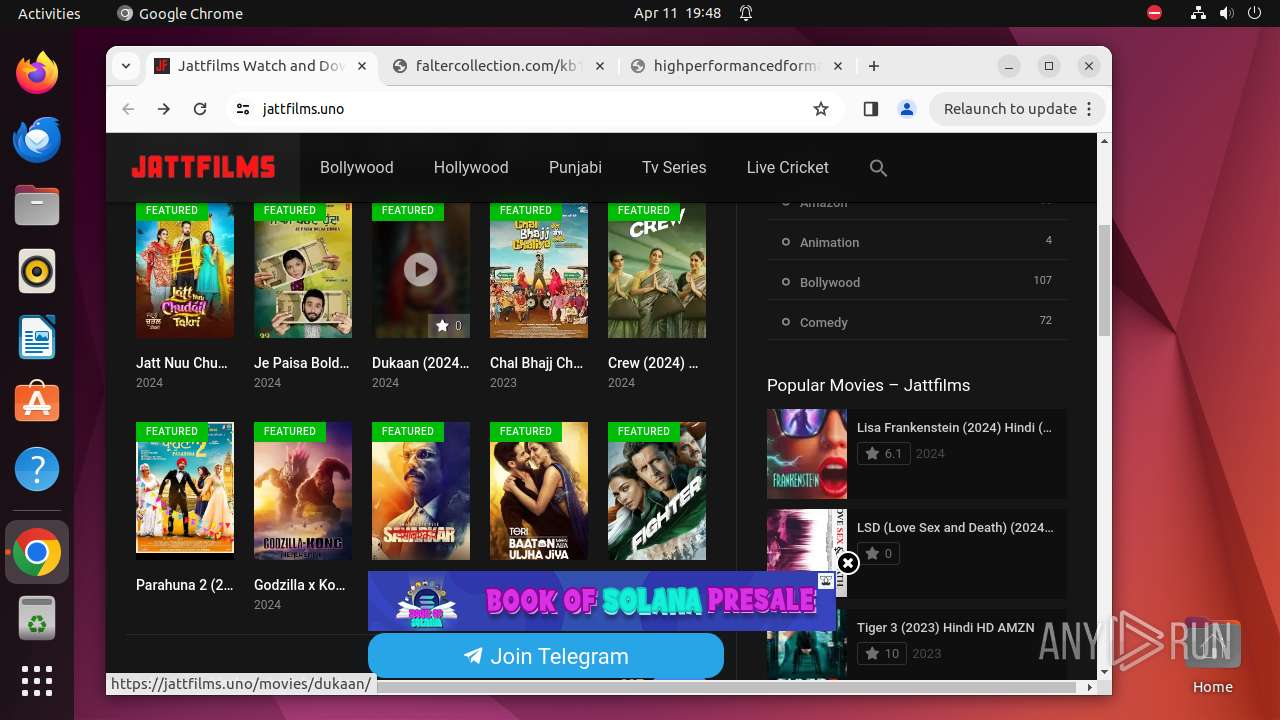Toggle Chrome side panel icon

(870, 109)
